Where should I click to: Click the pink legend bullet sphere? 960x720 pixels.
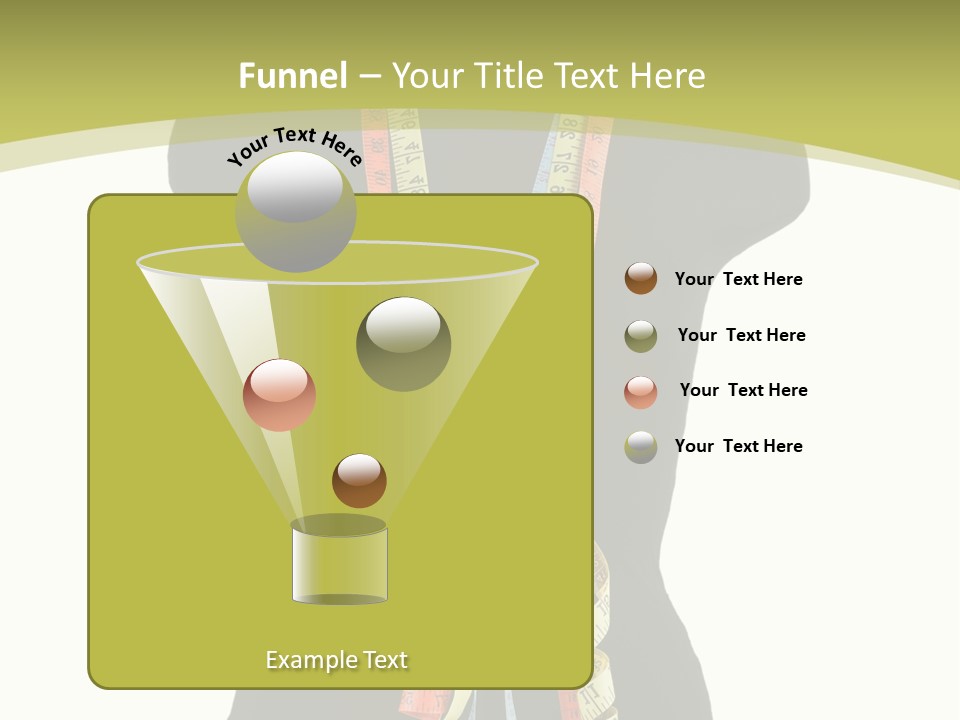641,392
